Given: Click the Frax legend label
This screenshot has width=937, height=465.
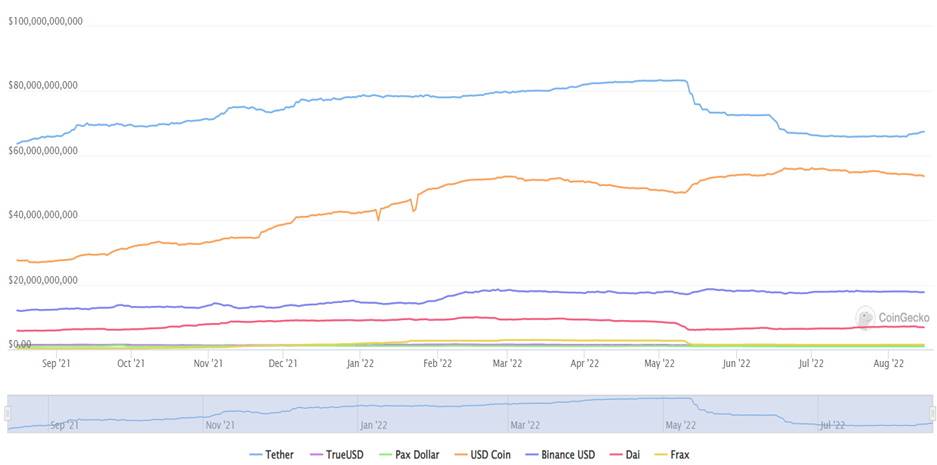Looking at the screenshot, I should click(x=675, y=455).
